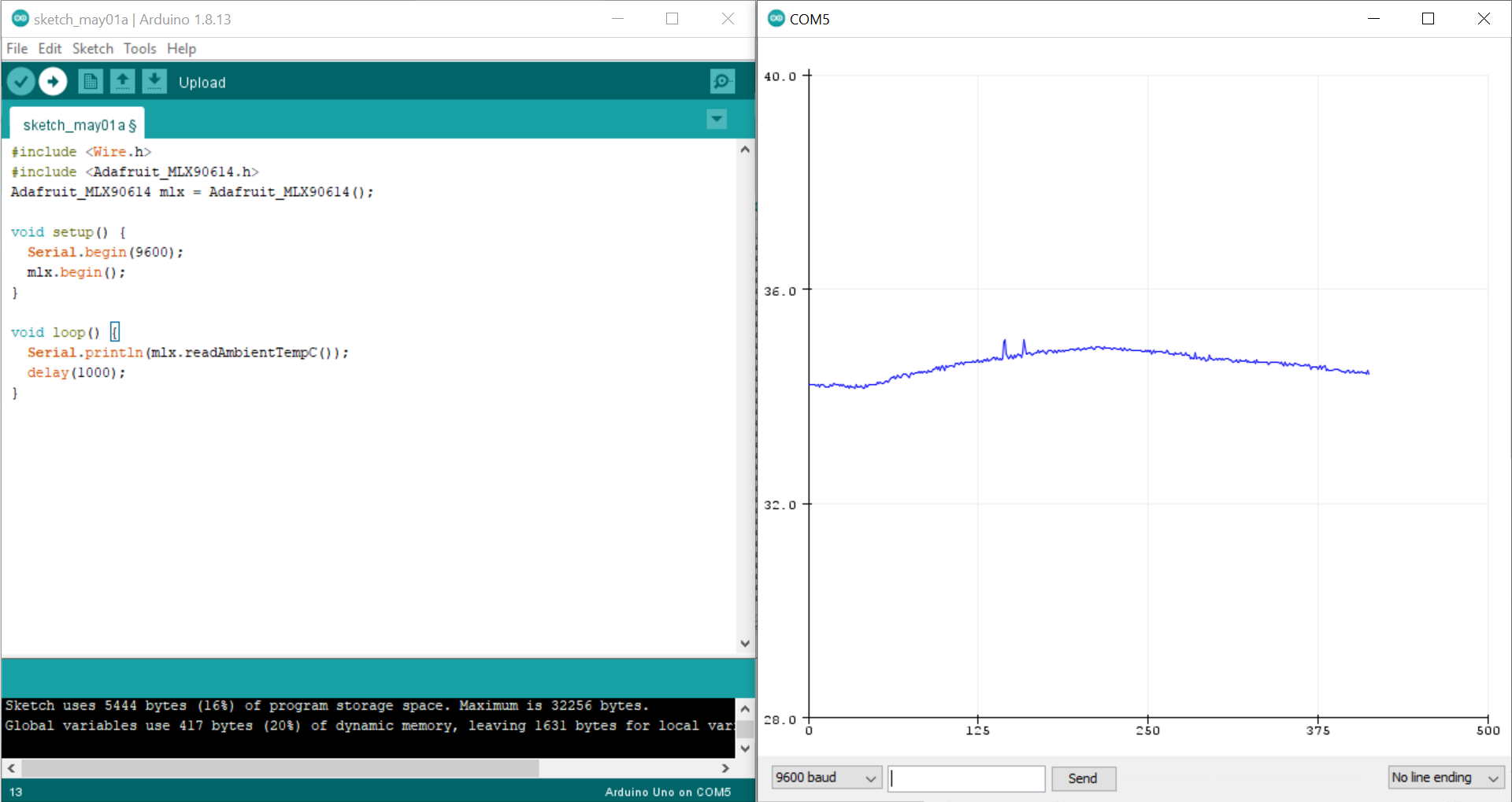Open the Sketch menu
Image resolution: width=1512 pixels, height=802 pixels.
pos(93,49)
